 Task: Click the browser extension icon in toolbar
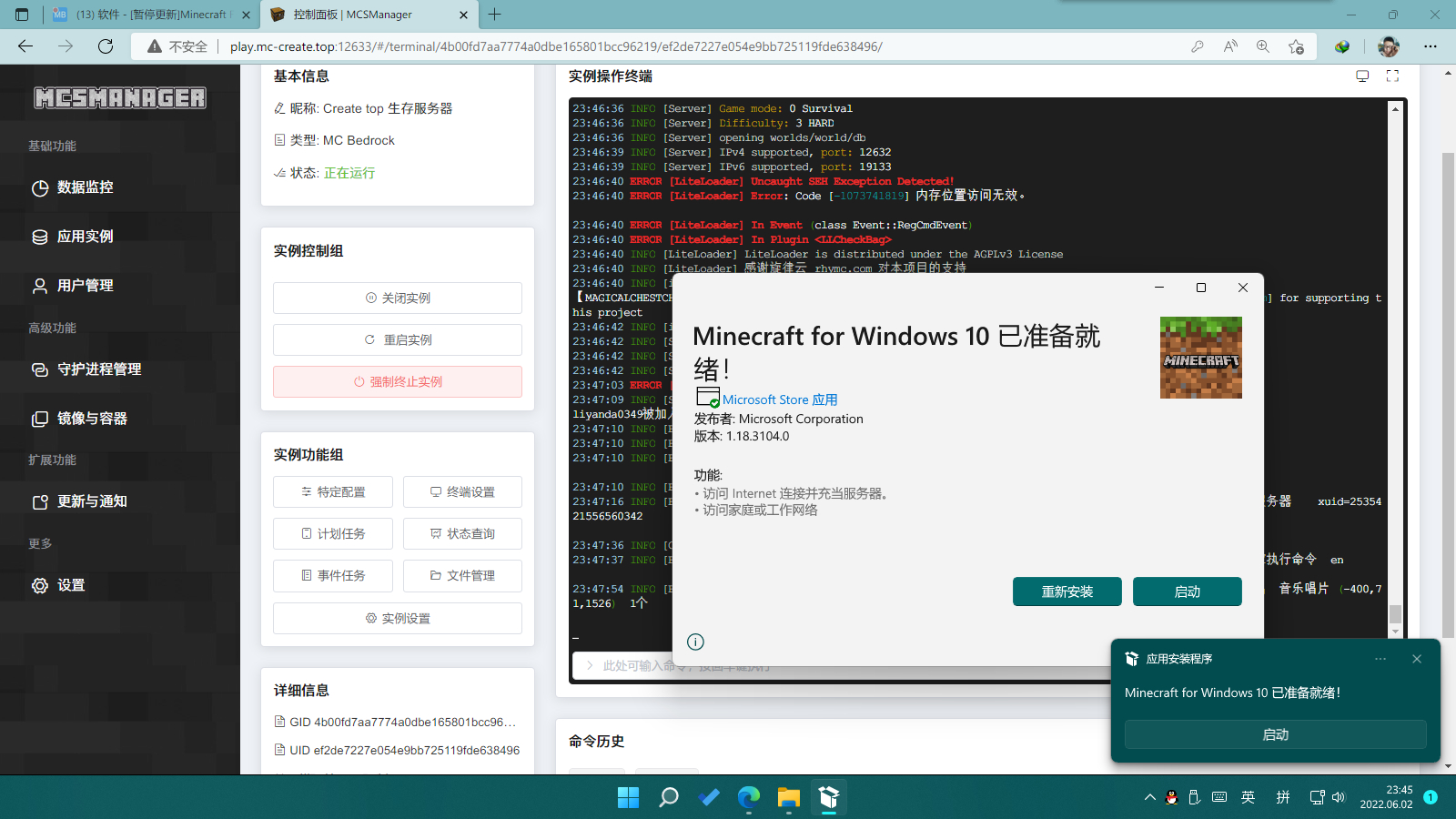(1342, 46)
